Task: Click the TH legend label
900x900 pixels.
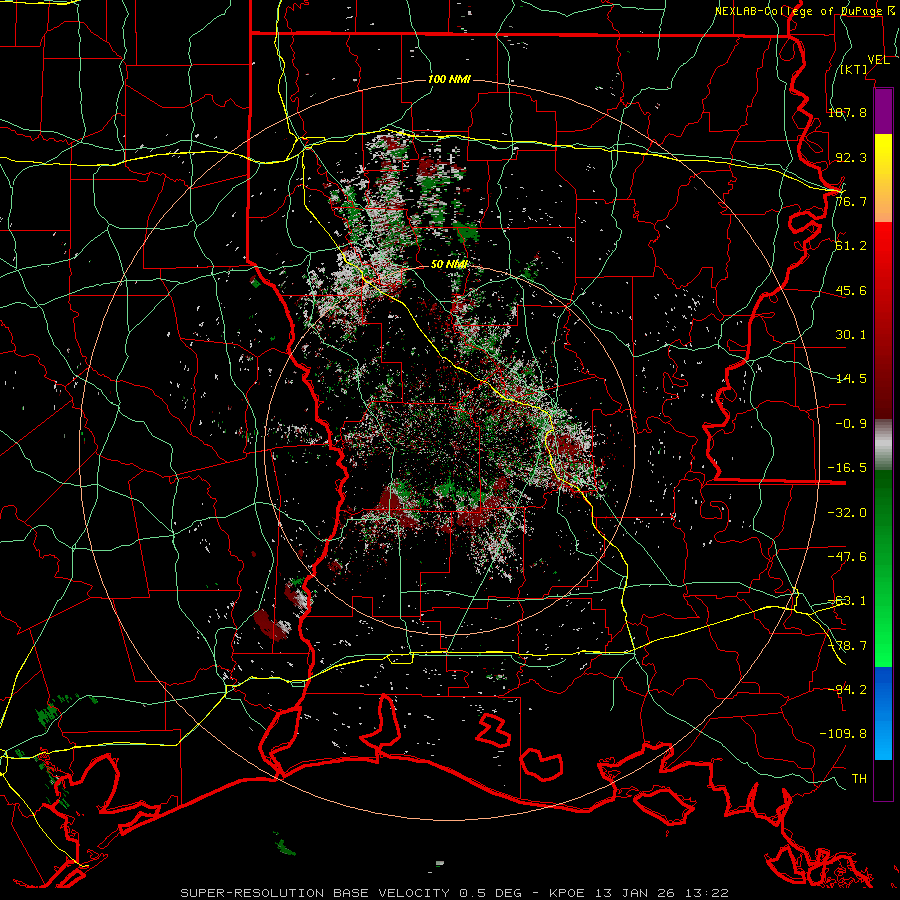Action: tap(859, 779)
